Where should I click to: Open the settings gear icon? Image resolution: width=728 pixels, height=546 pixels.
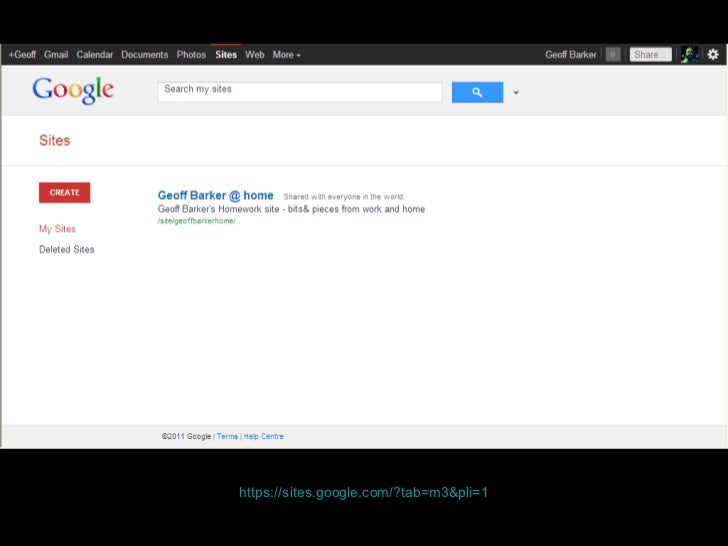(713, 55)
